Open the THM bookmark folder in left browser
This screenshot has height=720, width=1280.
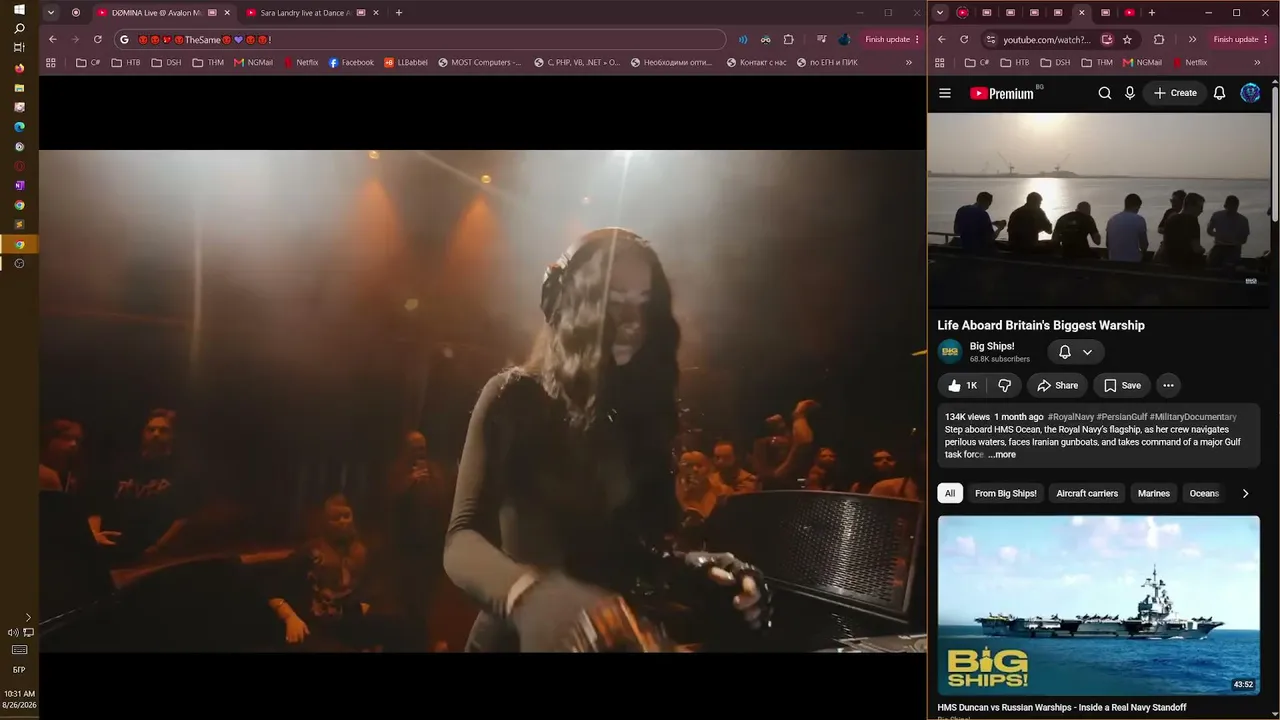pyautogui.click(x=208, y=62)
